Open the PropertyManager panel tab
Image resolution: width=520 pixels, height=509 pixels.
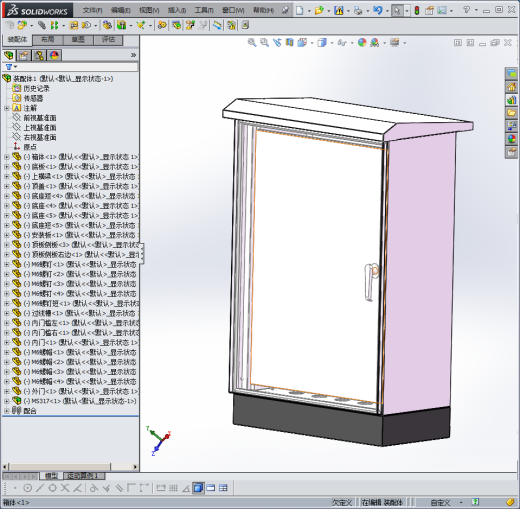[x=24, y=55]
